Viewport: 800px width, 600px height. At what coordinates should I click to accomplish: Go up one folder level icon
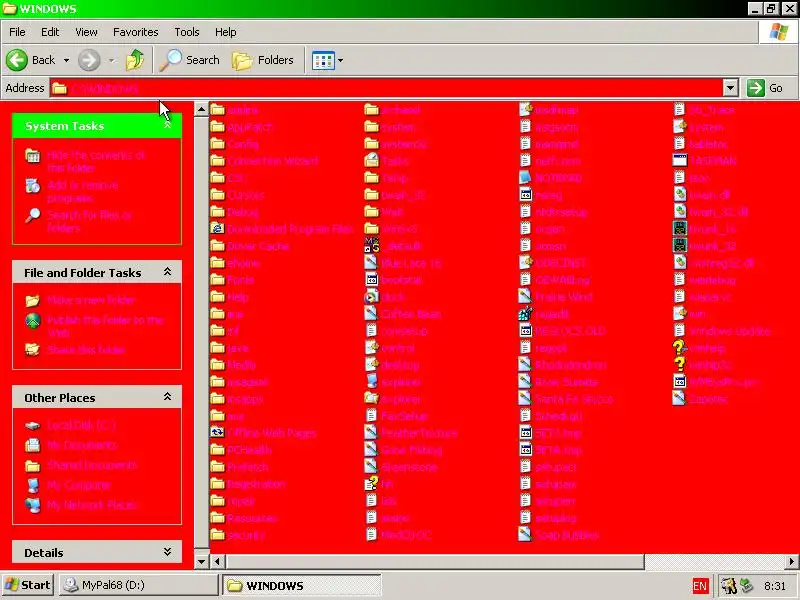point(135,60)
